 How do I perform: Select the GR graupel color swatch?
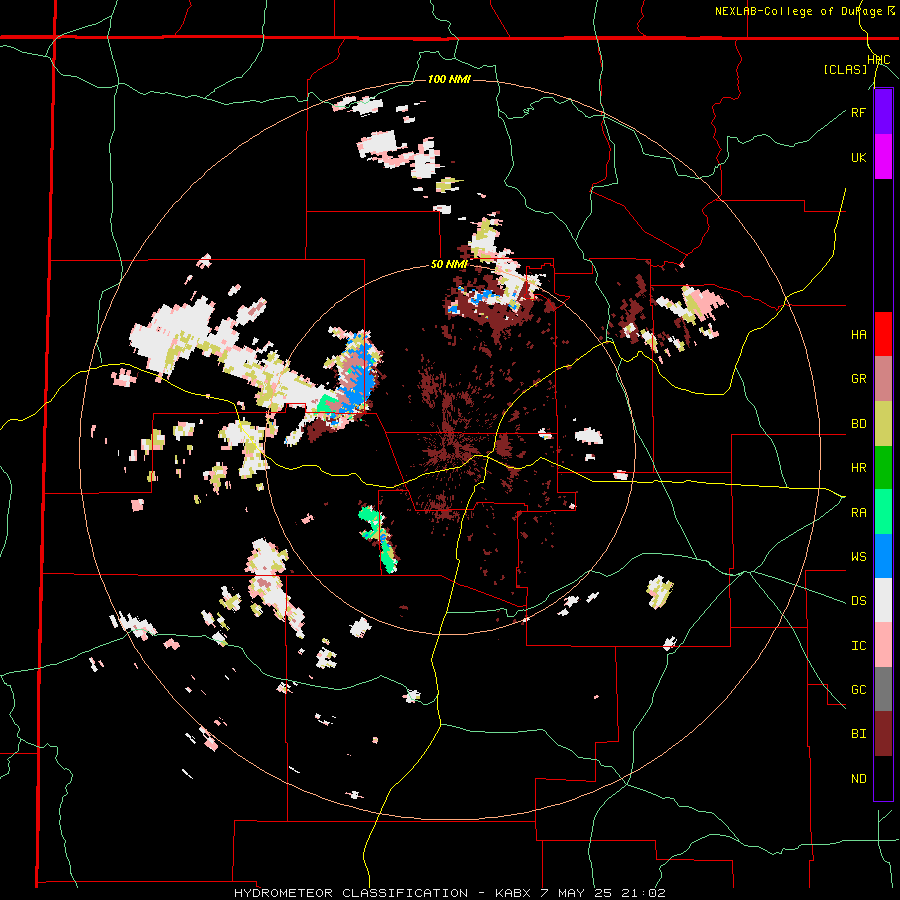(883, 379)
